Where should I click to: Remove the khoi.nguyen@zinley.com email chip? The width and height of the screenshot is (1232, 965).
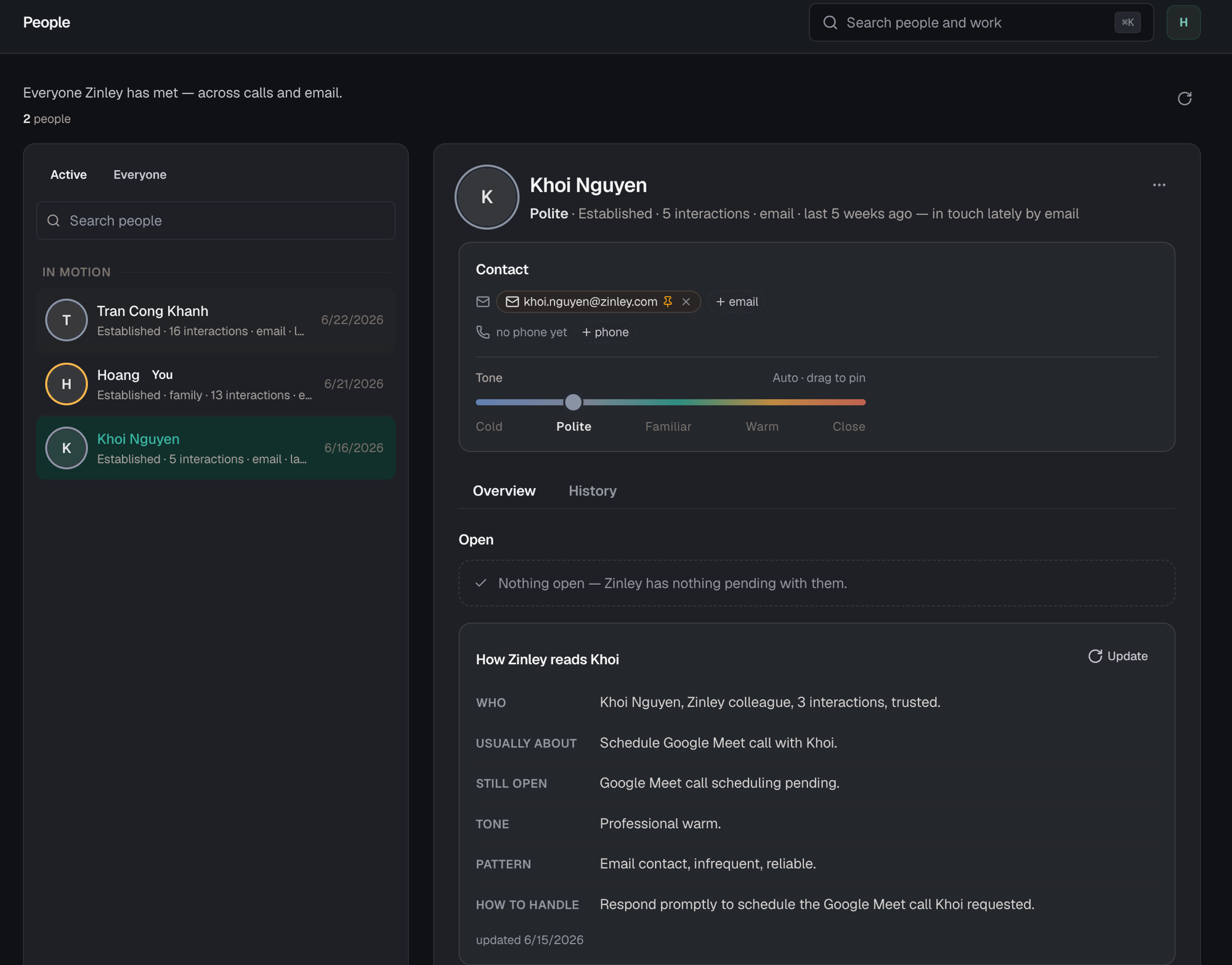(686, 302)
